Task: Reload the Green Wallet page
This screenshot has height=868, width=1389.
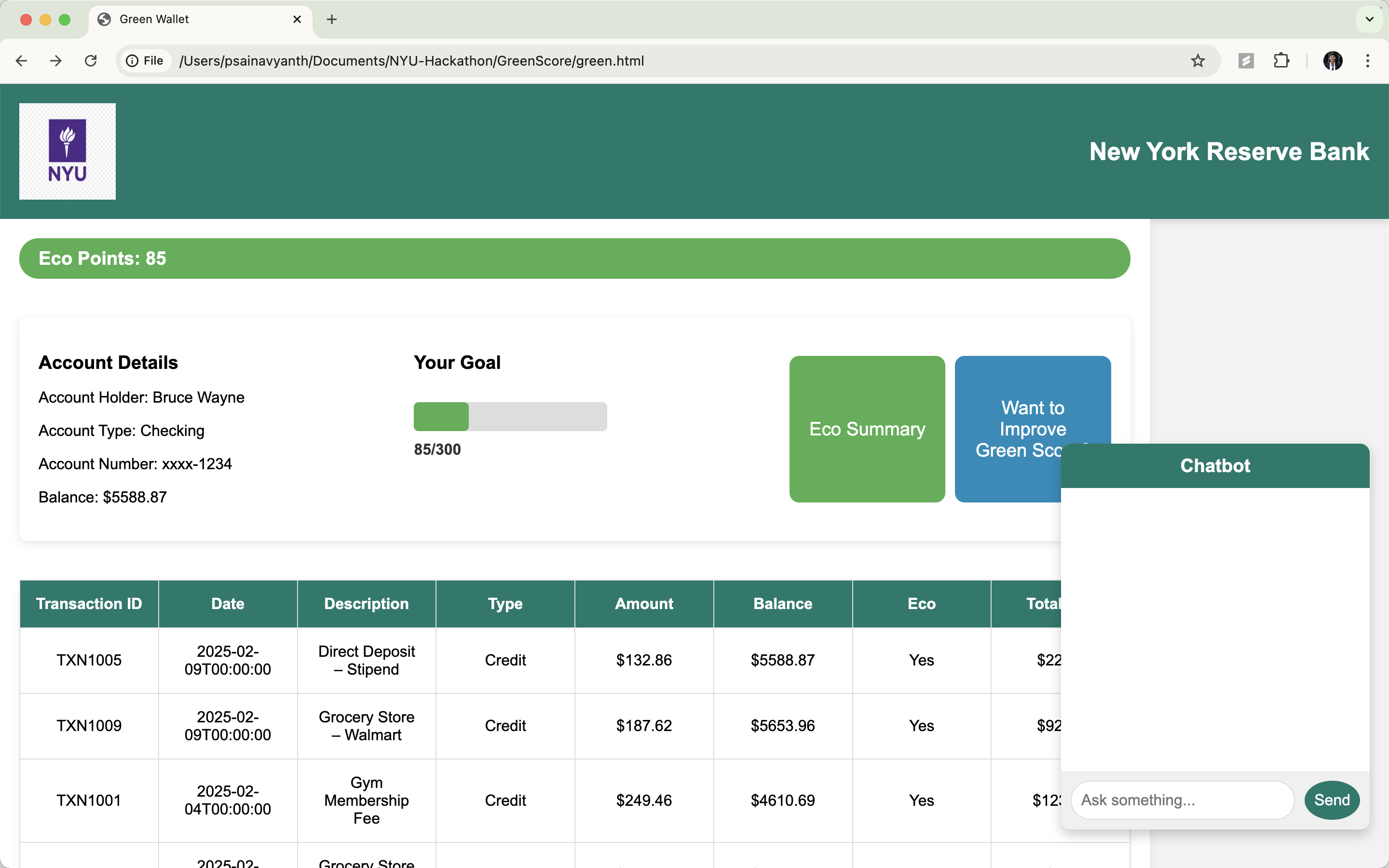Action: [91, 61]
